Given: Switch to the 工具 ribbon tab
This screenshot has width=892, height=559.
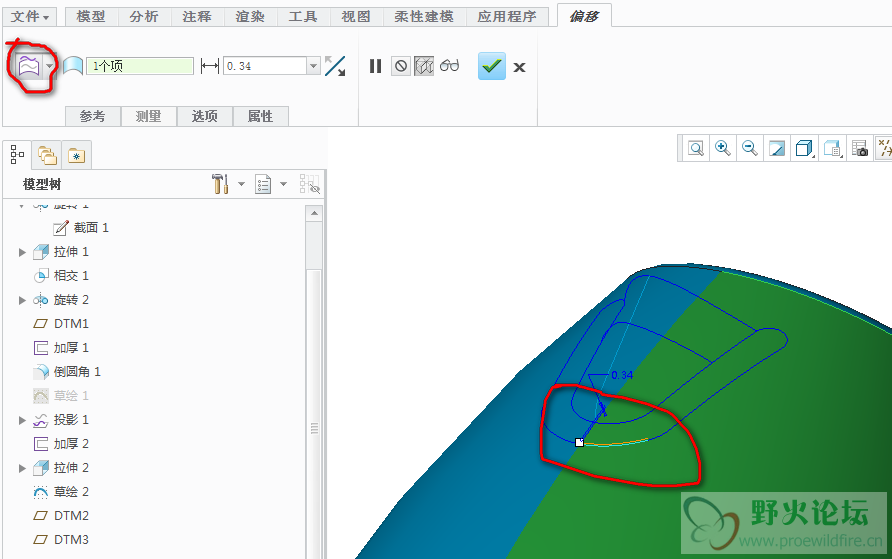Looking at the screenshot, I should pyautogui.click(x=303, y=16).
